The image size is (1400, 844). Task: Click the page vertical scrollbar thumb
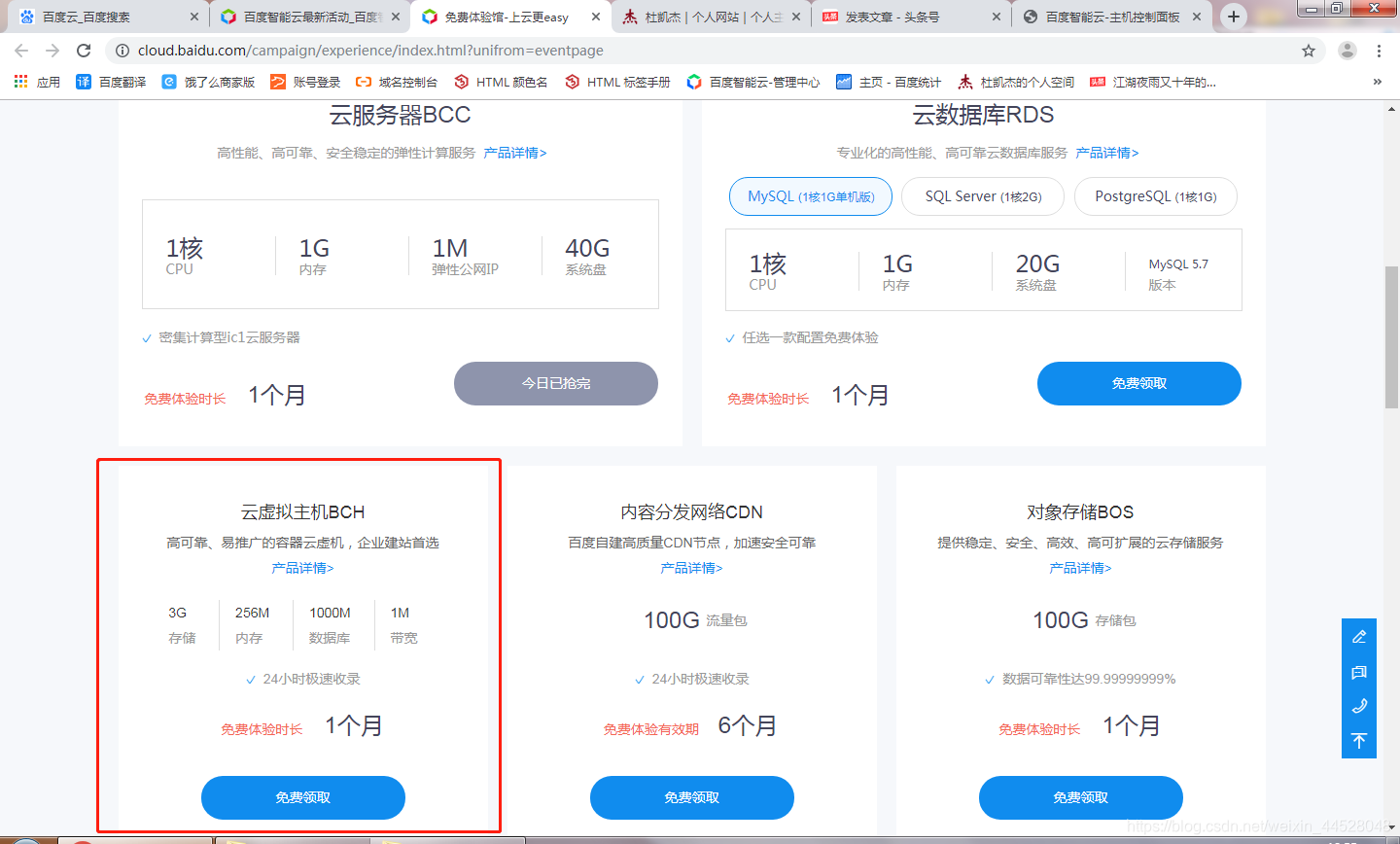point(1391,336)
